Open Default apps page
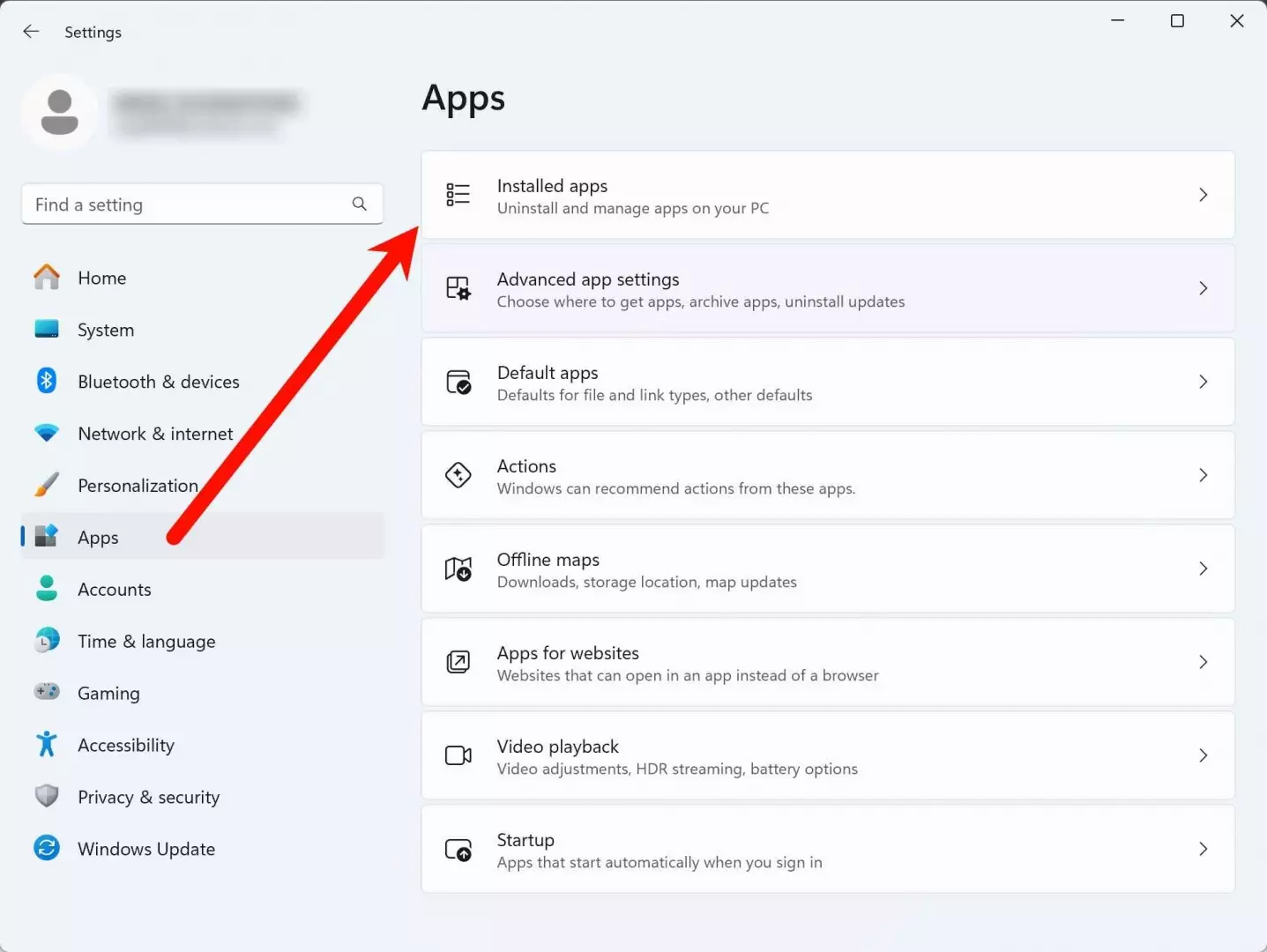 click(828, 382)
